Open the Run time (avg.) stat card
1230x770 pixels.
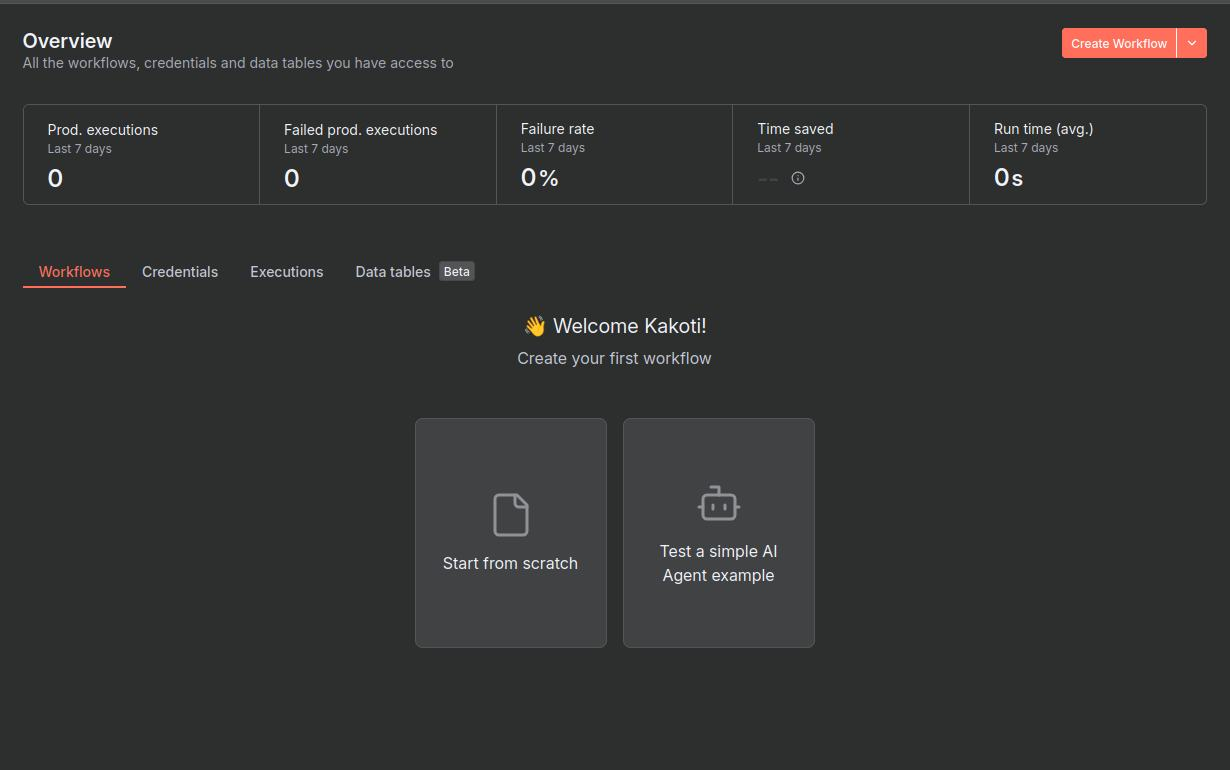[x=1087, y=154]
